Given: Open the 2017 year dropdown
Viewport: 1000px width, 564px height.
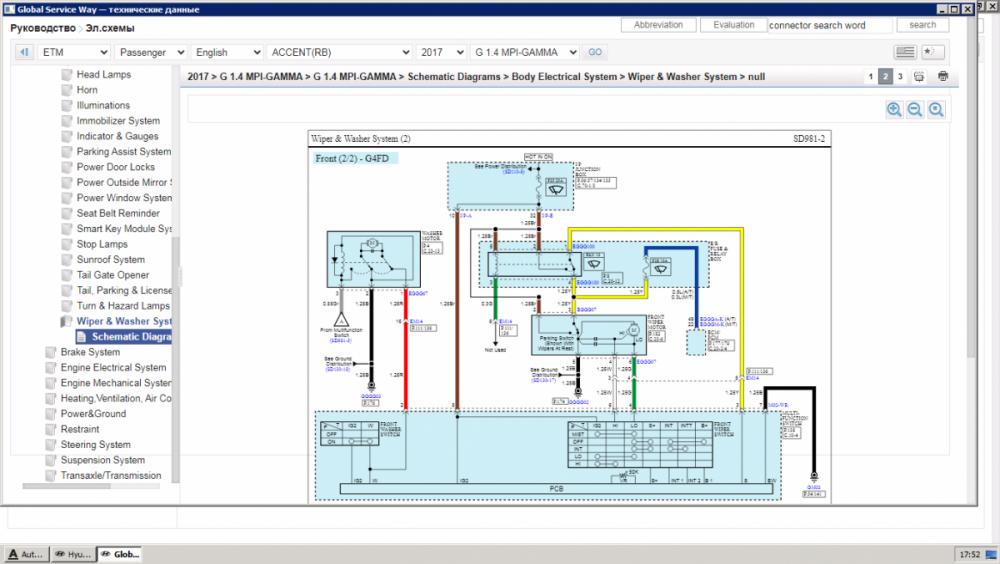Looking at the screenshot, I should click(x=441, y=52).
